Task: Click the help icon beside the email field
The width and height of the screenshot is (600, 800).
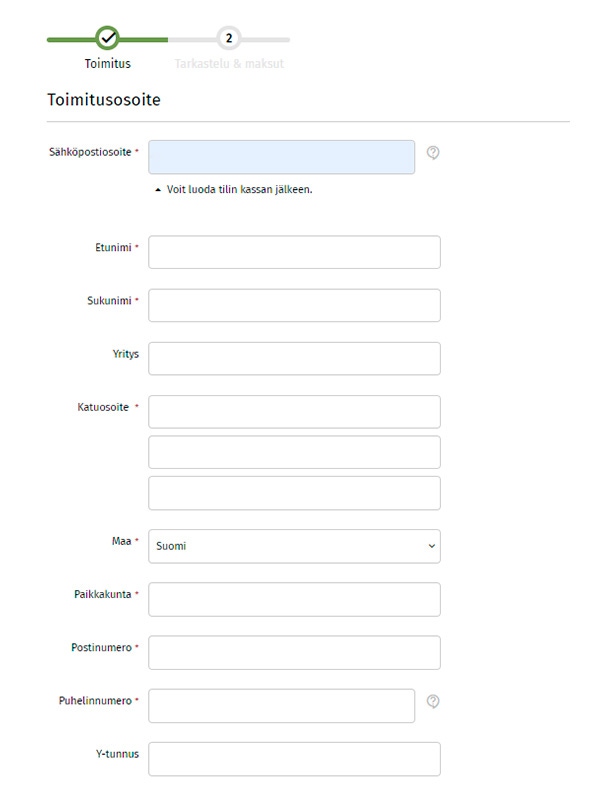Action: pos(433,153)
